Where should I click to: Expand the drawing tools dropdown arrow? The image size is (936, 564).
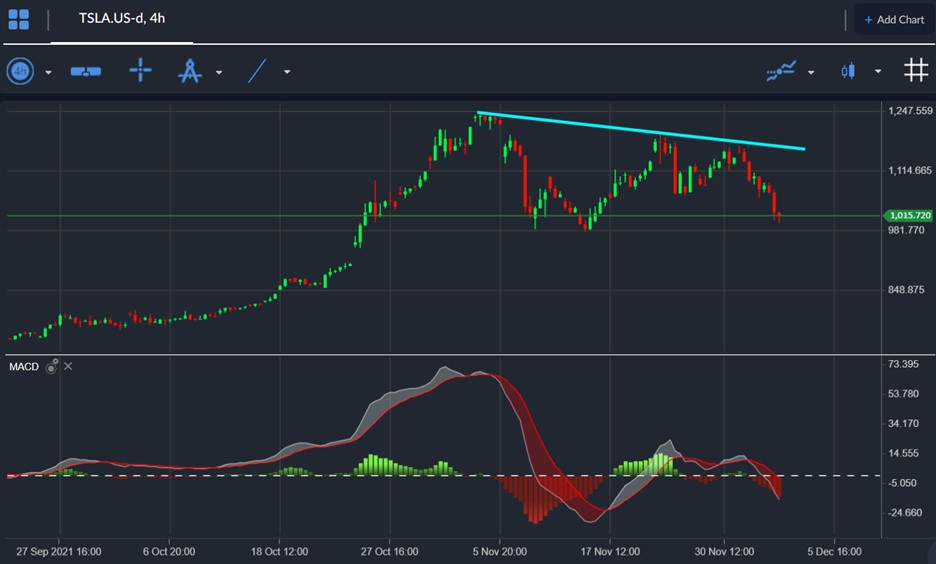point(219,72)
